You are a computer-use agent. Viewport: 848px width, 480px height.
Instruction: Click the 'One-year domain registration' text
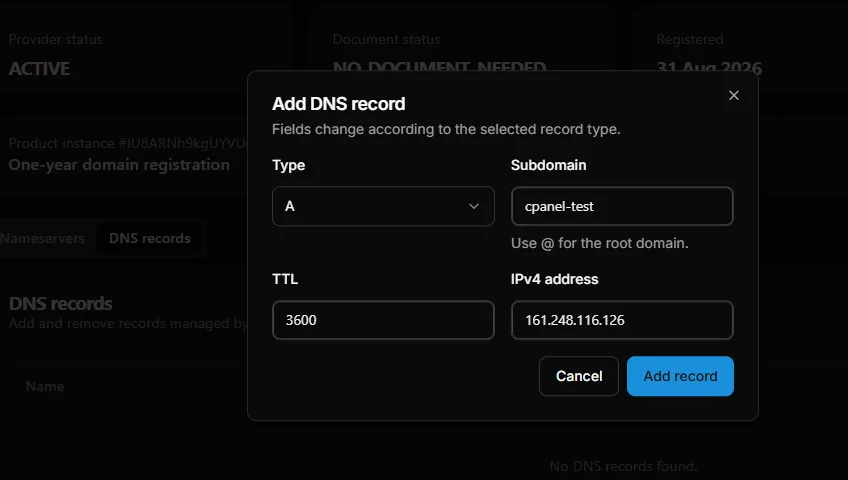119,165
